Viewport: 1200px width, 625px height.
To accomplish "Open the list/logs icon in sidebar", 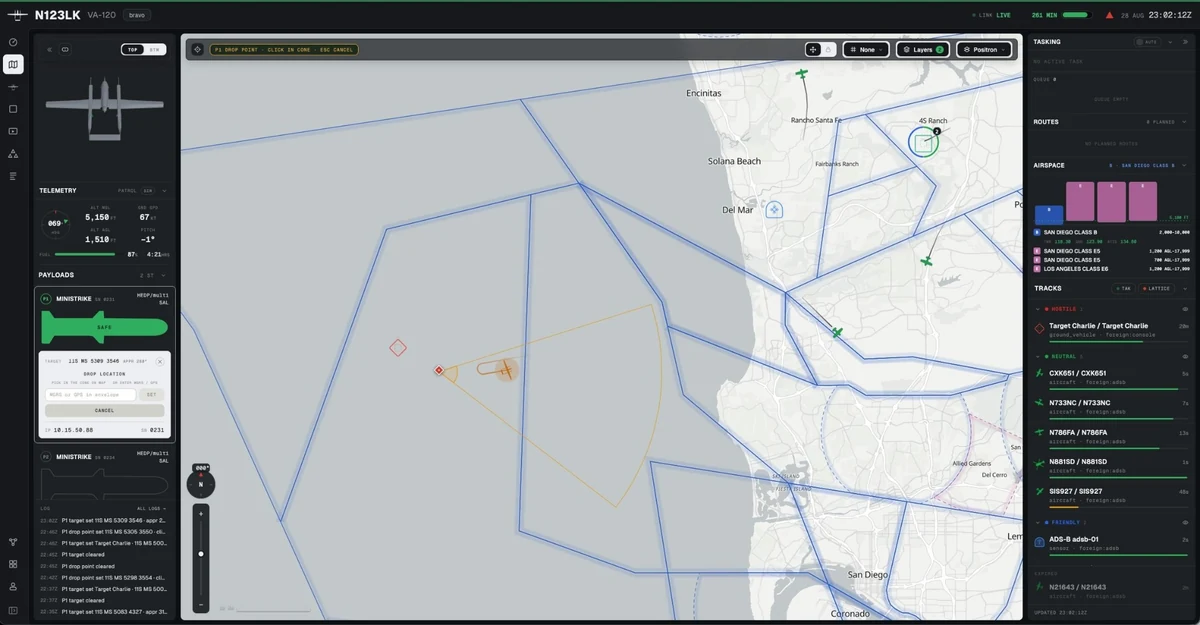I will point(13,176).
